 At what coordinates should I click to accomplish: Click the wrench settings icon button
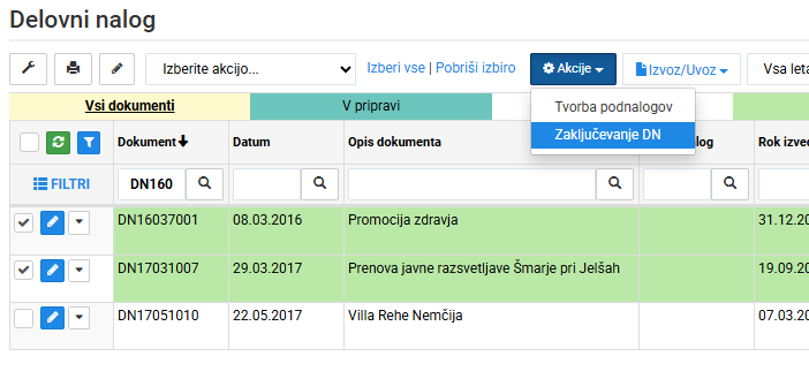click(x=28, y=69)
